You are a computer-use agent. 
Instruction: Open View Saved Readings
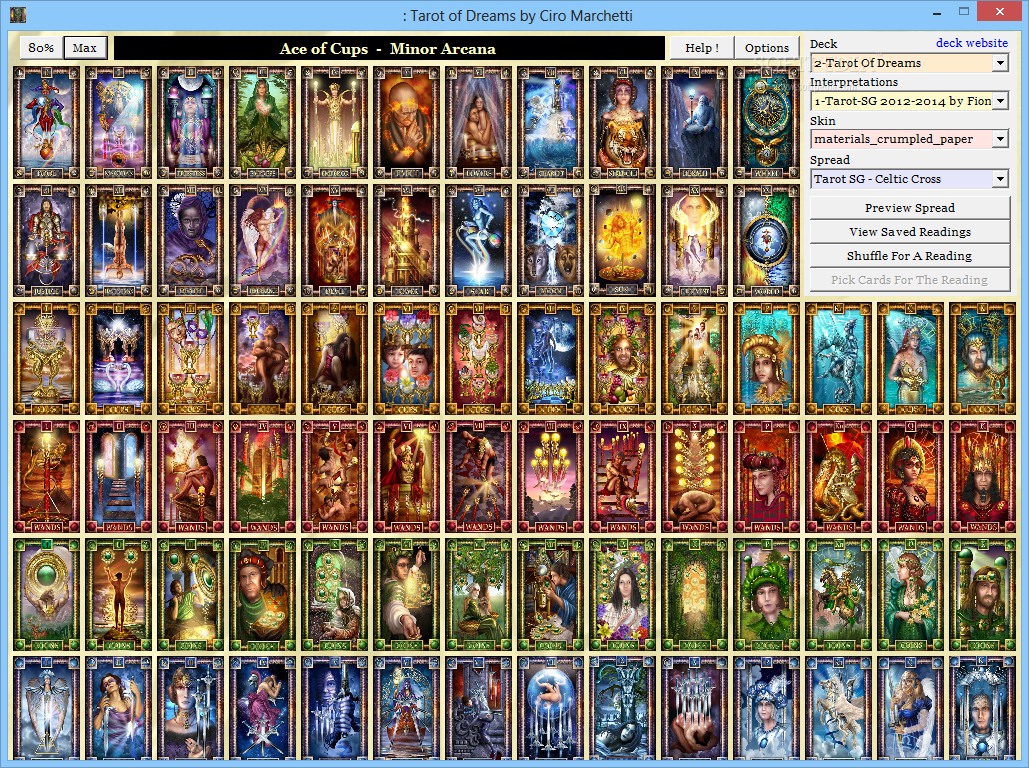click(910, 232)
